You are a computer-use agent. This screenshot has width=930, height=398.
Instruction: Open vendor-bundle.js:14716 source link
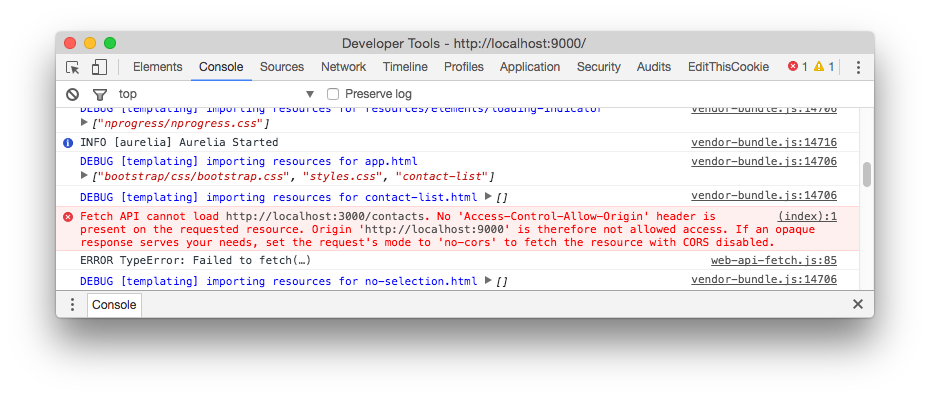(x=764, y=142)
